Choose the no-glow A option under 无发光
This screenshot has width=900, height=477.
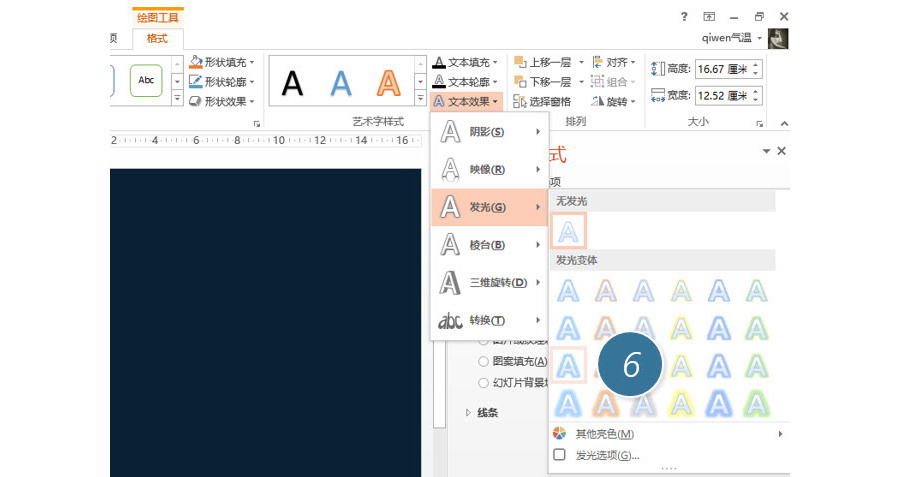click(568, 231)
